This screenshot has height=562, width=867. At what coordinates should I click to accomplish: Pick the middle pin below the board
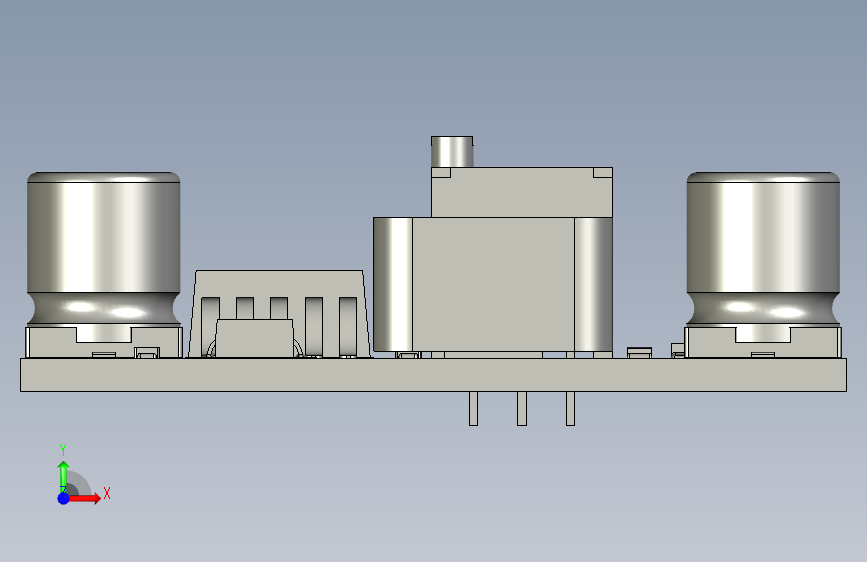coord(521,409)
